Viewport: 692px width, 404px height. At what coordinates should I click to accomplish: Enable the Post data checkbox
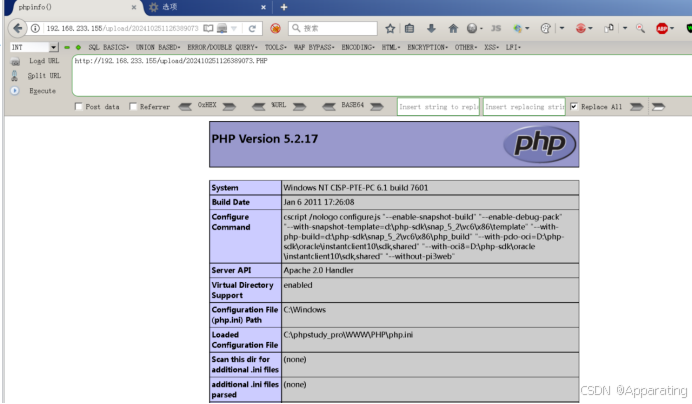(x=79, y=106)
